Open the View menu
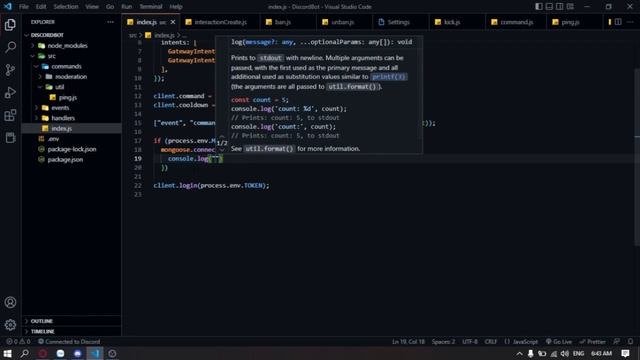 [x=92, y=7]
